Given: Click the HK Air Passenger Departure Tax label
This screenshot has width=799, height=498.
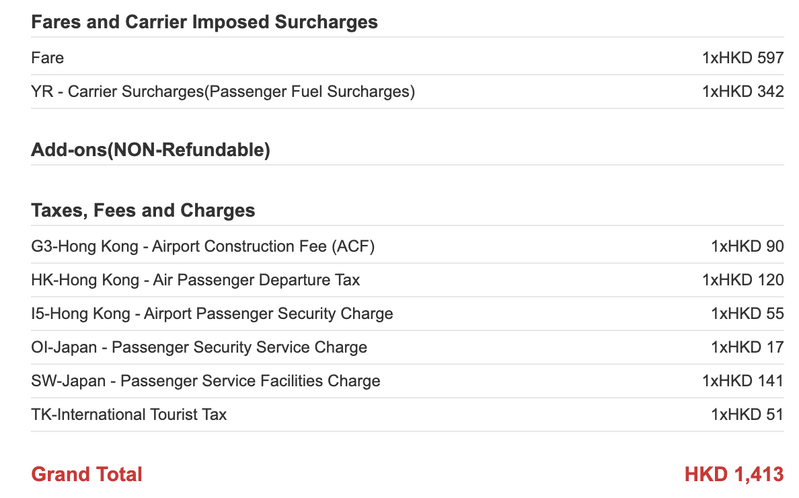Looking at the screenshot, I should point(195,280).
